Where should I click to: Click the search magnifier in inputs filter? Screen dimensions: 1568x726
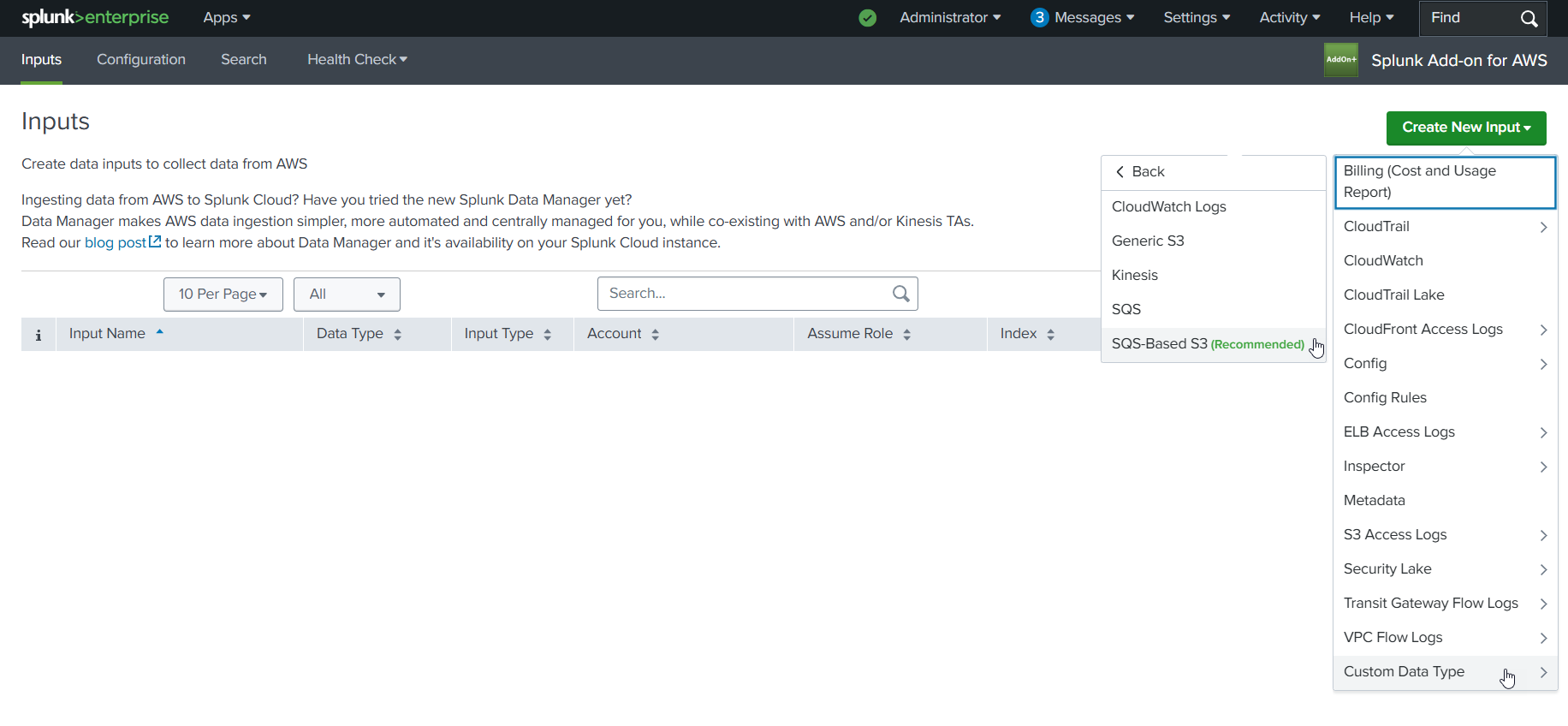tap(900, 294)
